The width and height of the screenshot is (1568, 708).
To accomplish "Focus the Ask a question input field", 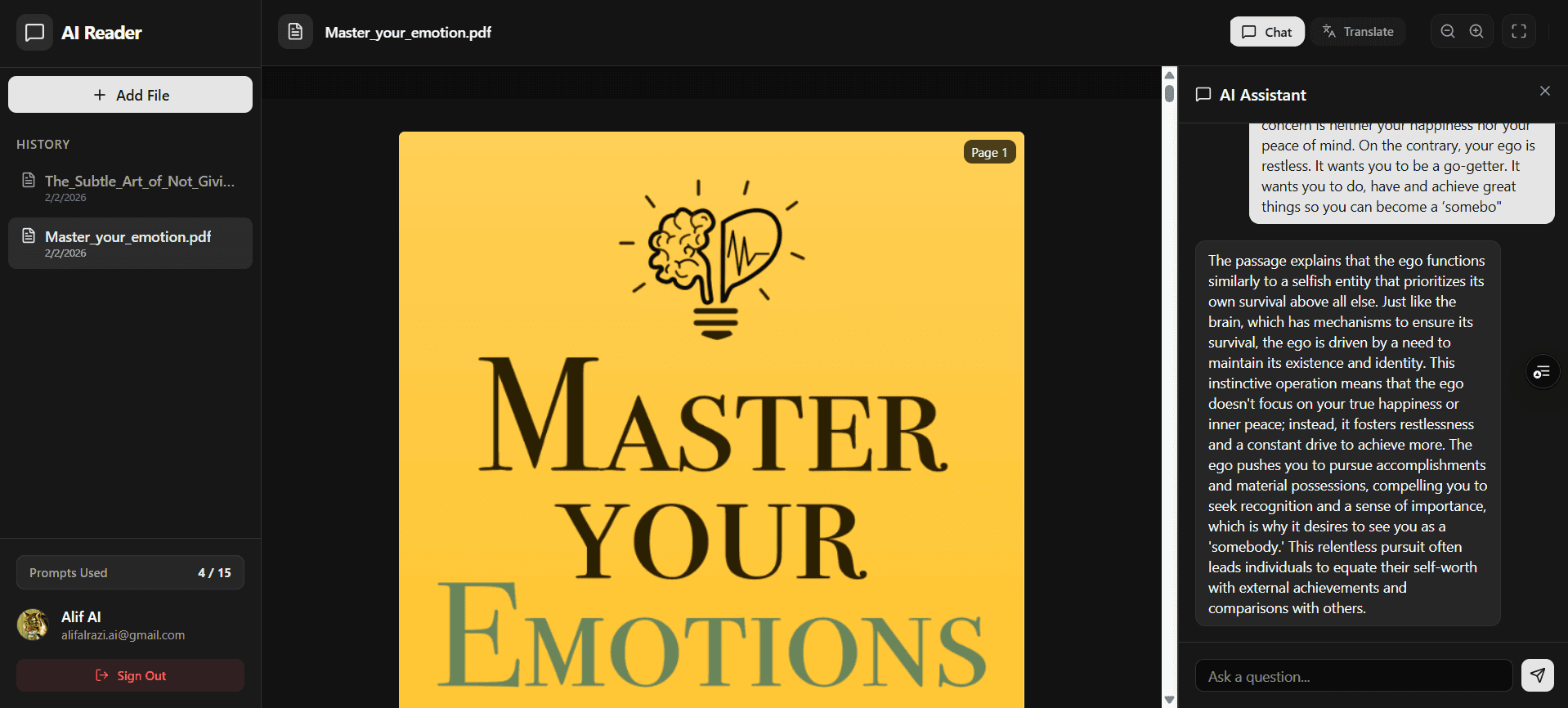I will point(1353,676).
